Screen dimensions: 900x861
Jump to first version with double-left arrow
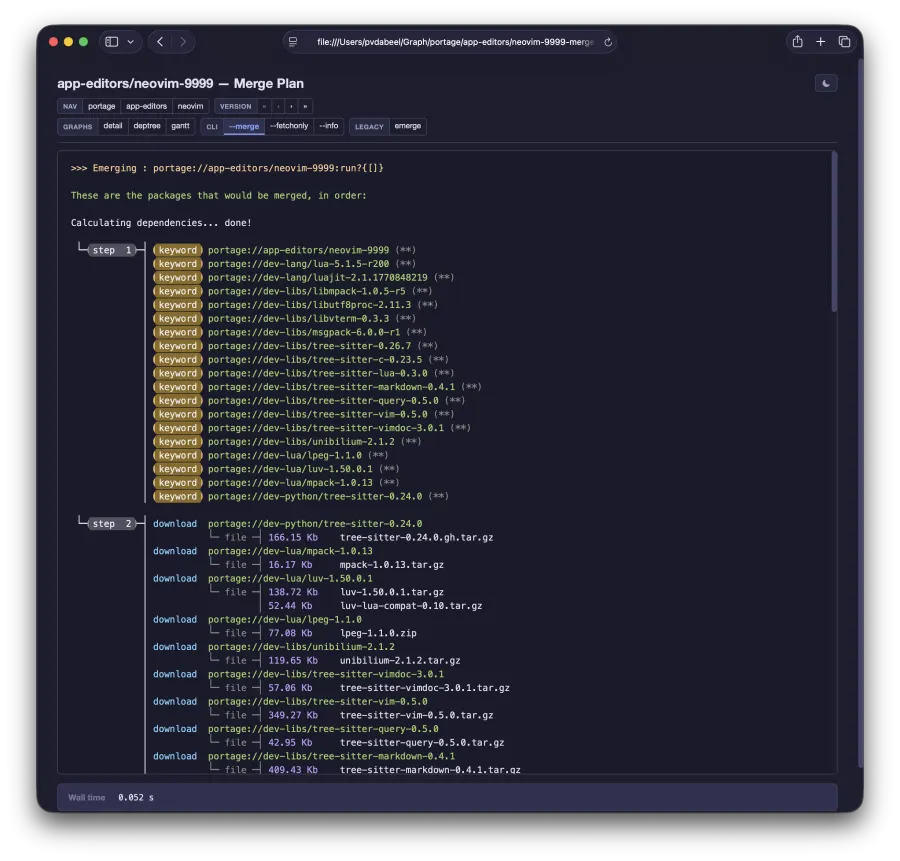[x=264, y=106]
